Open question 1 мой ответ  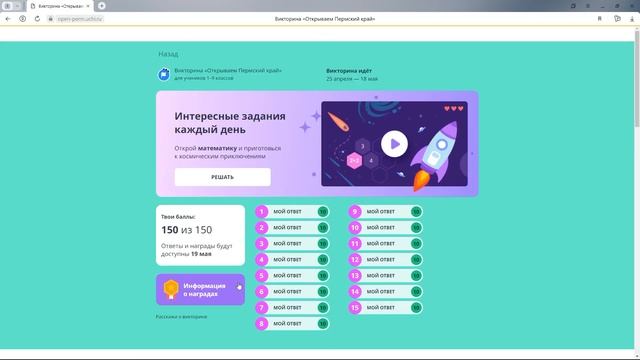(292, 211)
